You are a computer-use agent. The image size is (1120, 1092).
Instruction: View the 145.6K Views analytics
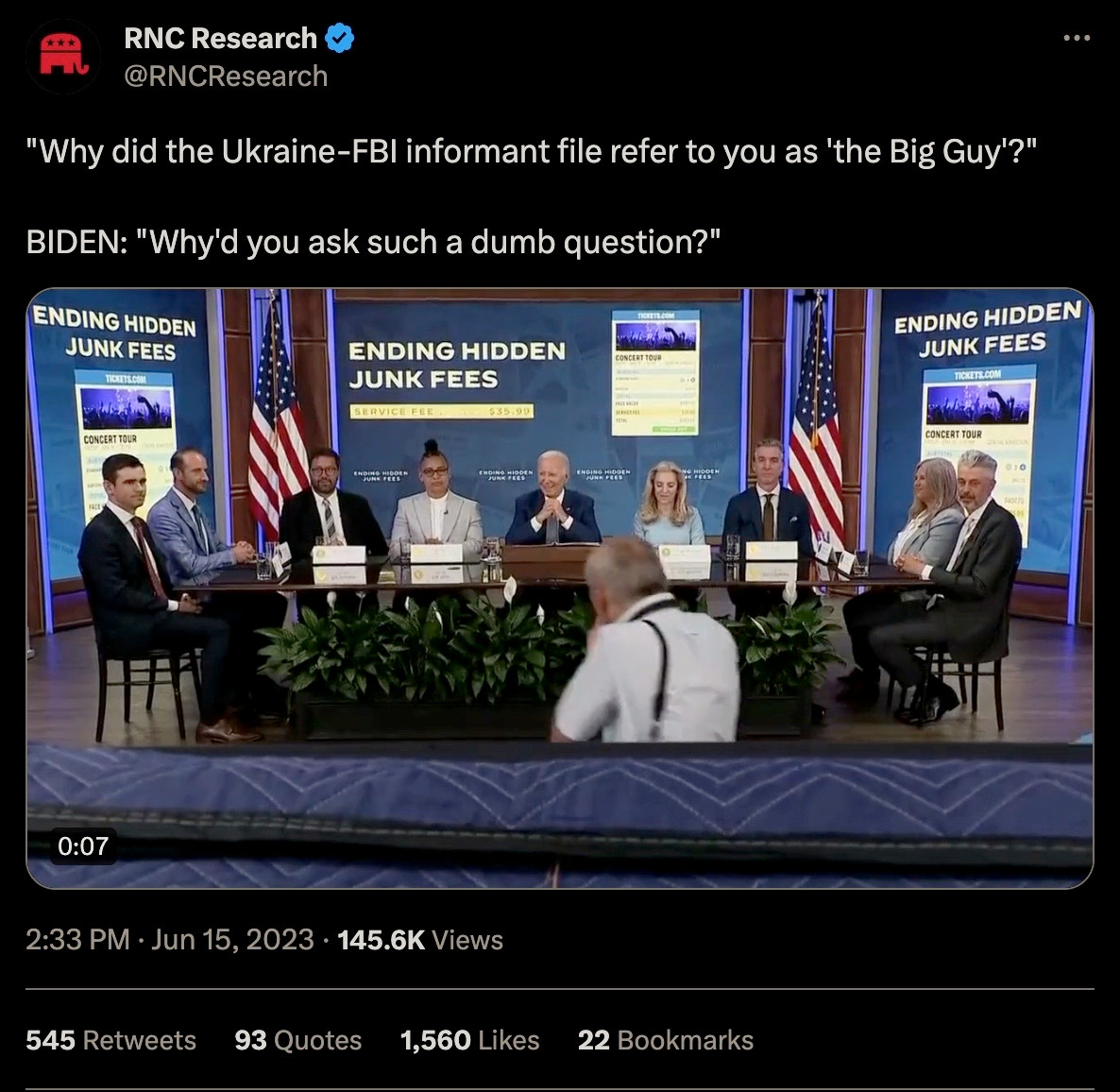tap(420, 940)
